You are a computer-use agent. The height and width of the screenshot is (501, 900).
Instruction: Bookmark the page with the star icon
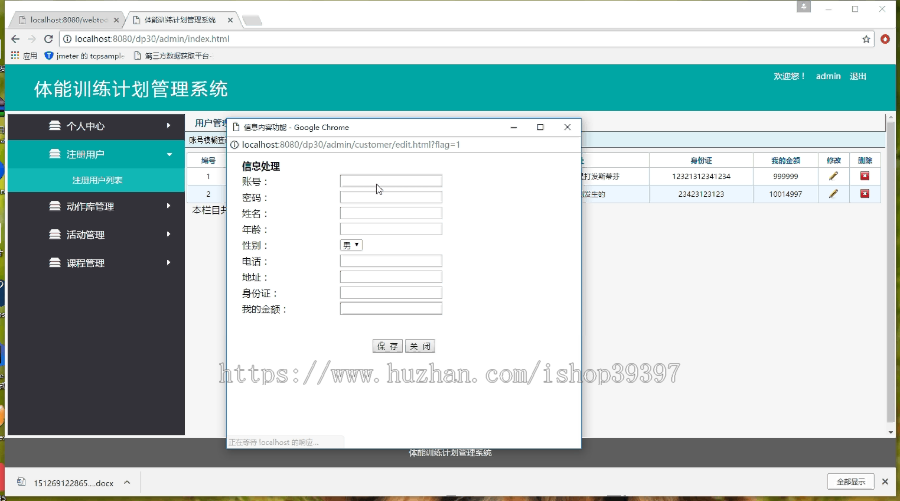[x=866, y=39]
